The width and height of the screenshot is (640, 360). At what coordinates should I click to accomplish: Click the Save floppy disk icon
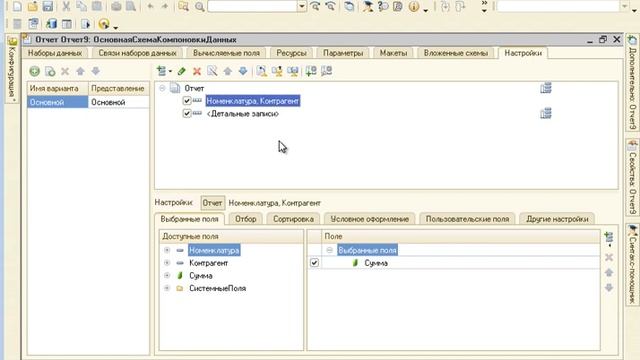pos(47,6)
